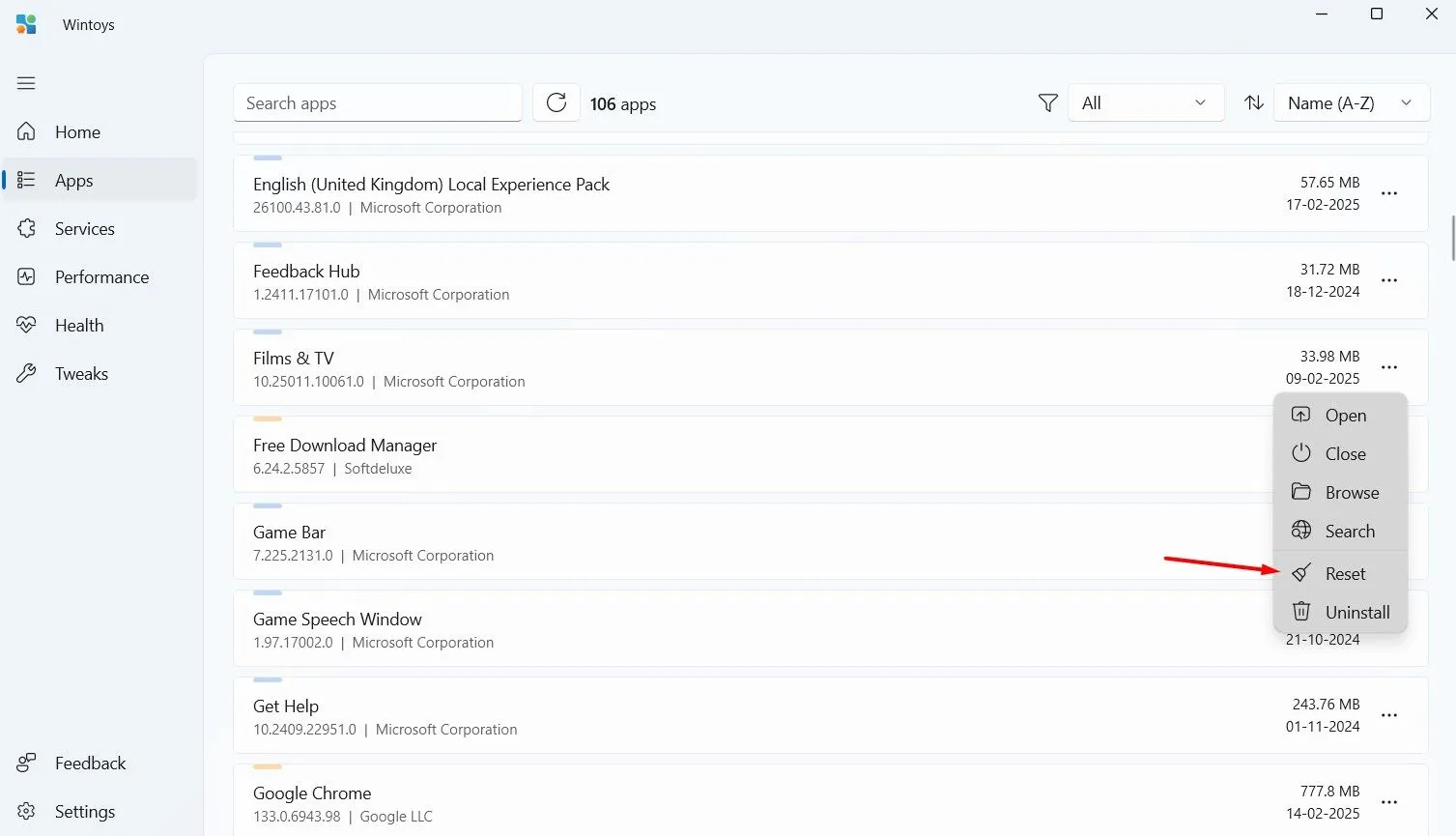Focus the Search apps field
Image resolution: width=1456 pixels, height=836 pixels.
[x=378, y=103]
